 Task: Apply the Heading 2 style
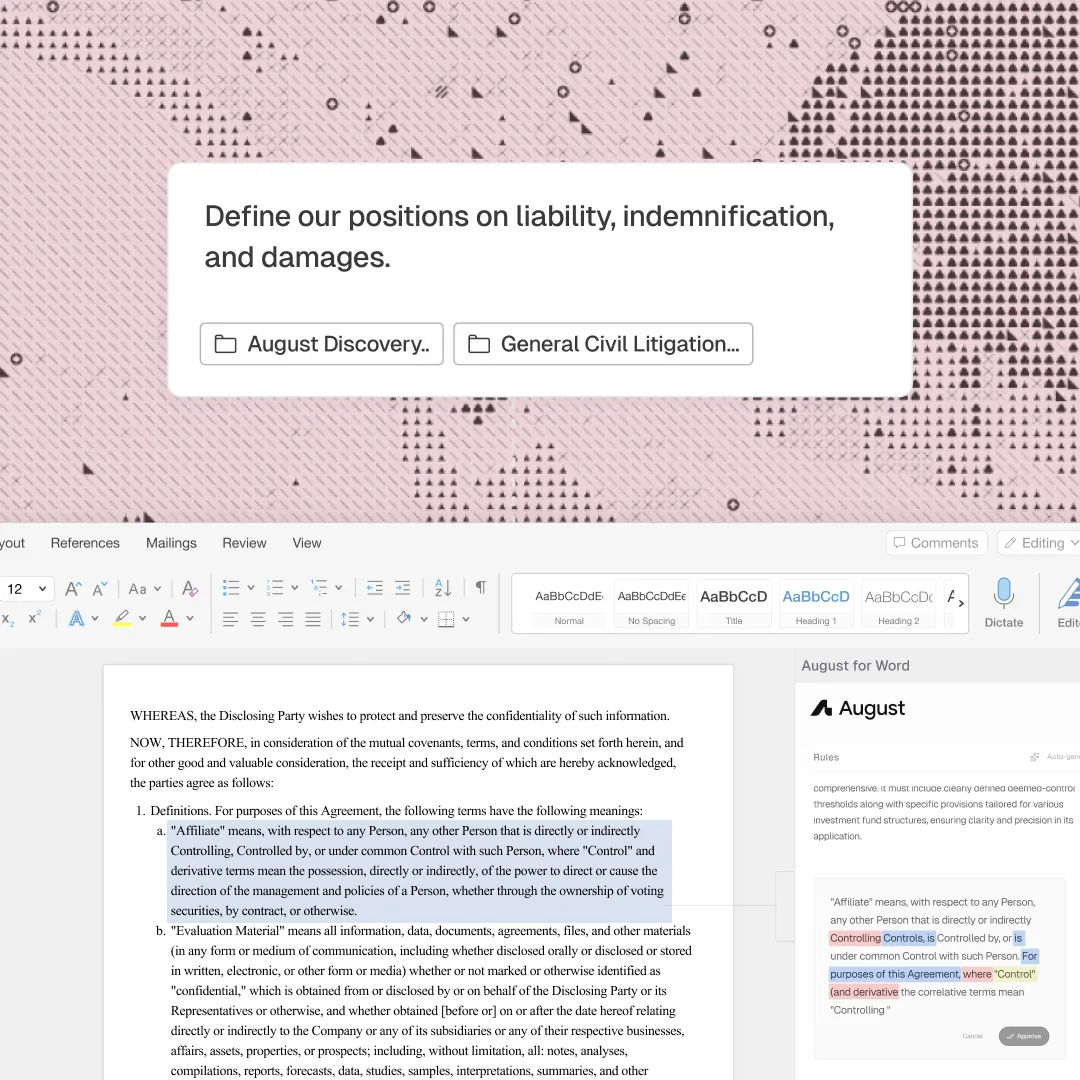[898, 605]
